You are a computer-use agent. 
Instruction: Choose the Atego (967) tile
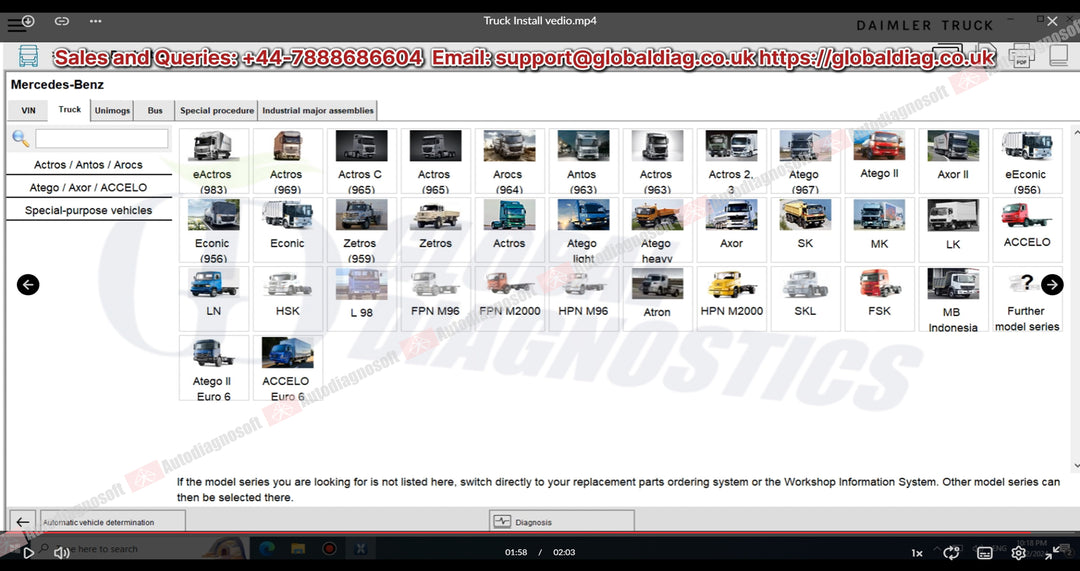point(805,160)
